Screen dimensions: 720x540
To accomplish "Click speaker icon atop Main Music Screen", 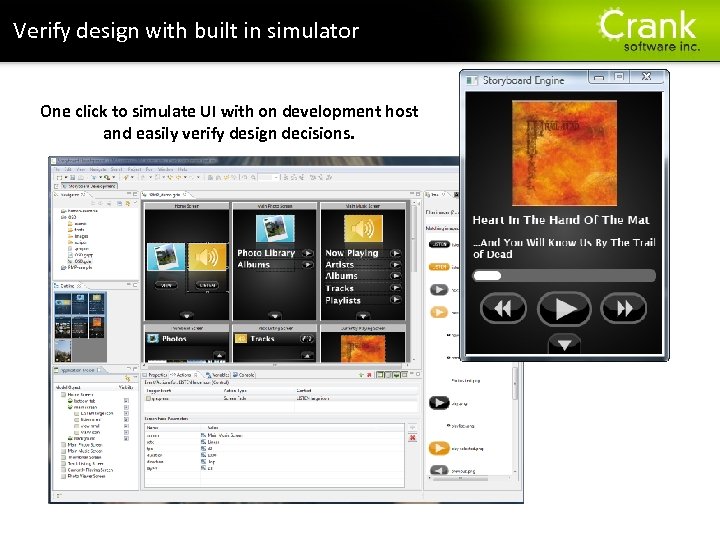I will coord(363,228).
